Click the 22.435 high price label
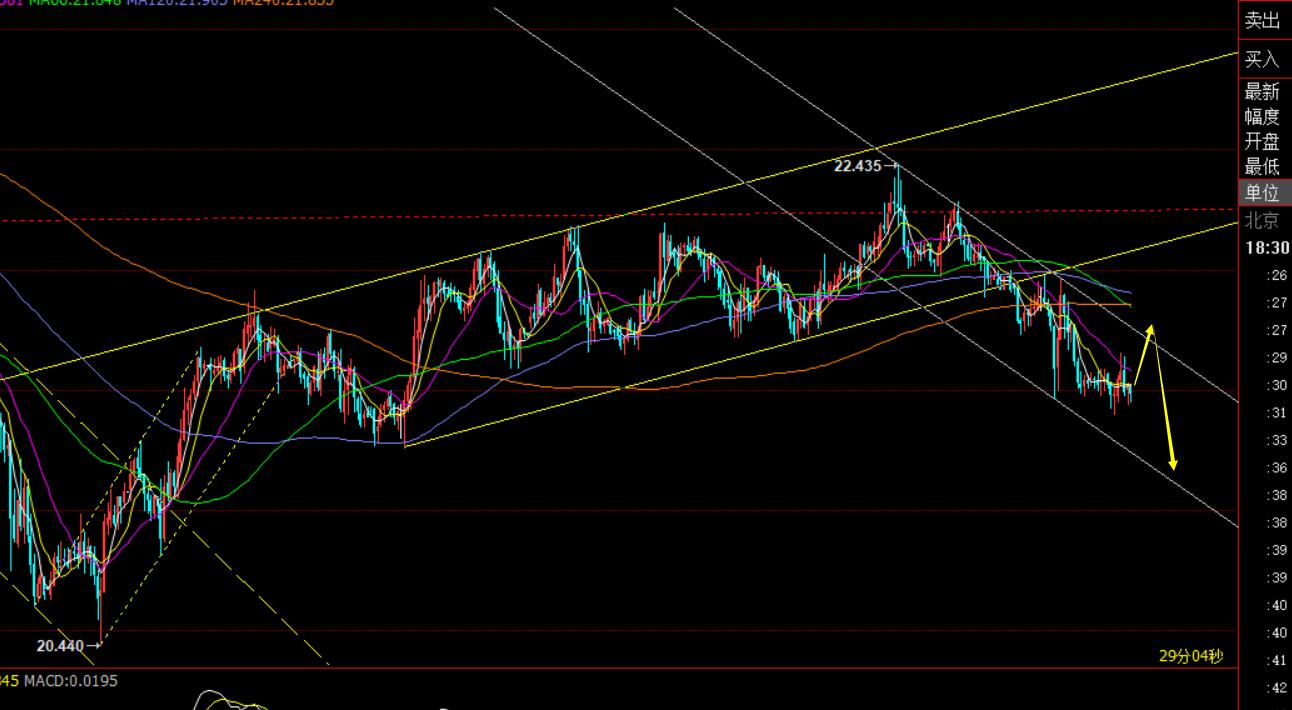1292x710 pixels. click(x=858, y=166)
